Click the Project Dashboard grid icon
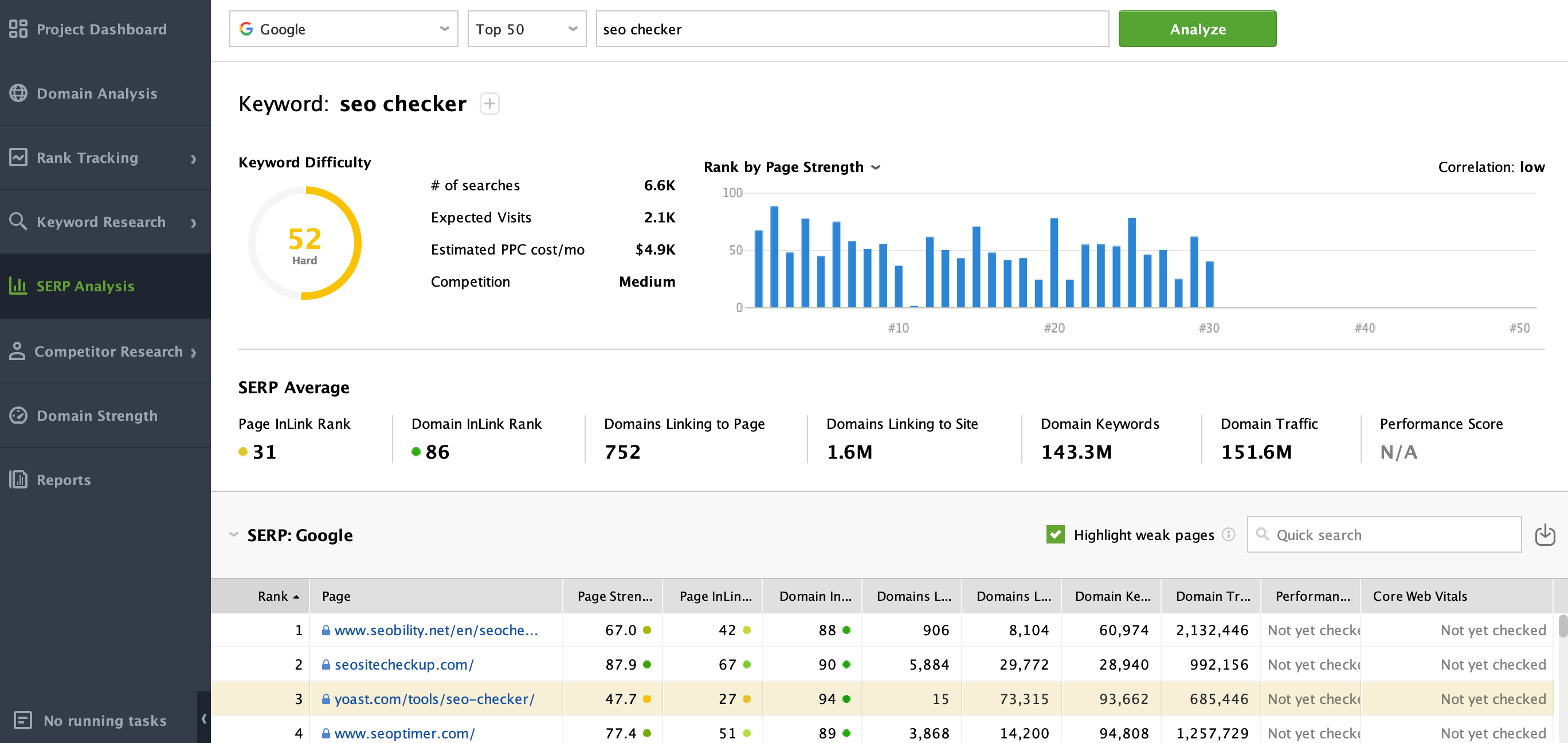 pos(18,29)
